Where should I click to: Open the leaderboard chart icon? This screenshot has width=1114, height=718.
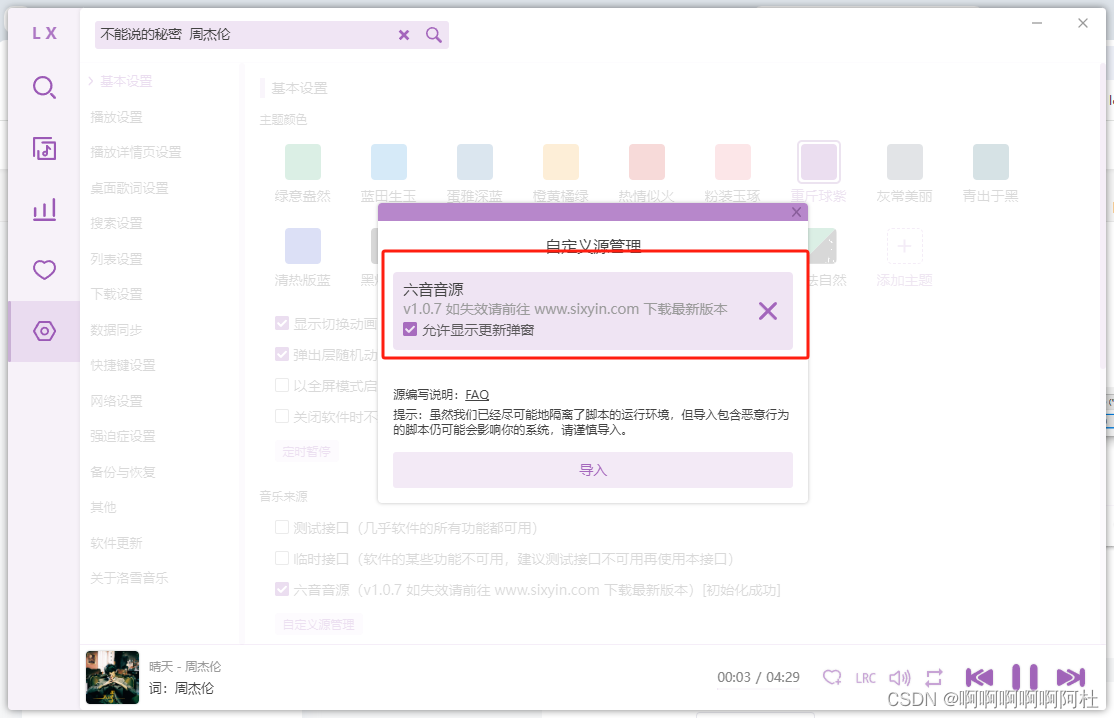(44, 210)
